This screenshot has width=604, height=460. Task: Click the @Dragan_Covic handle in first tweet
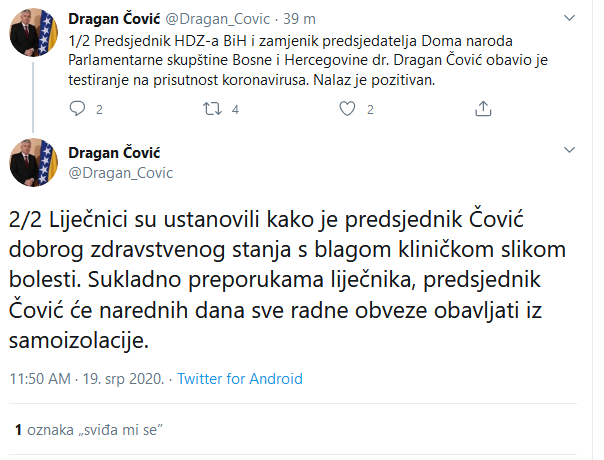pyautogui.click(x=218, y=18)
